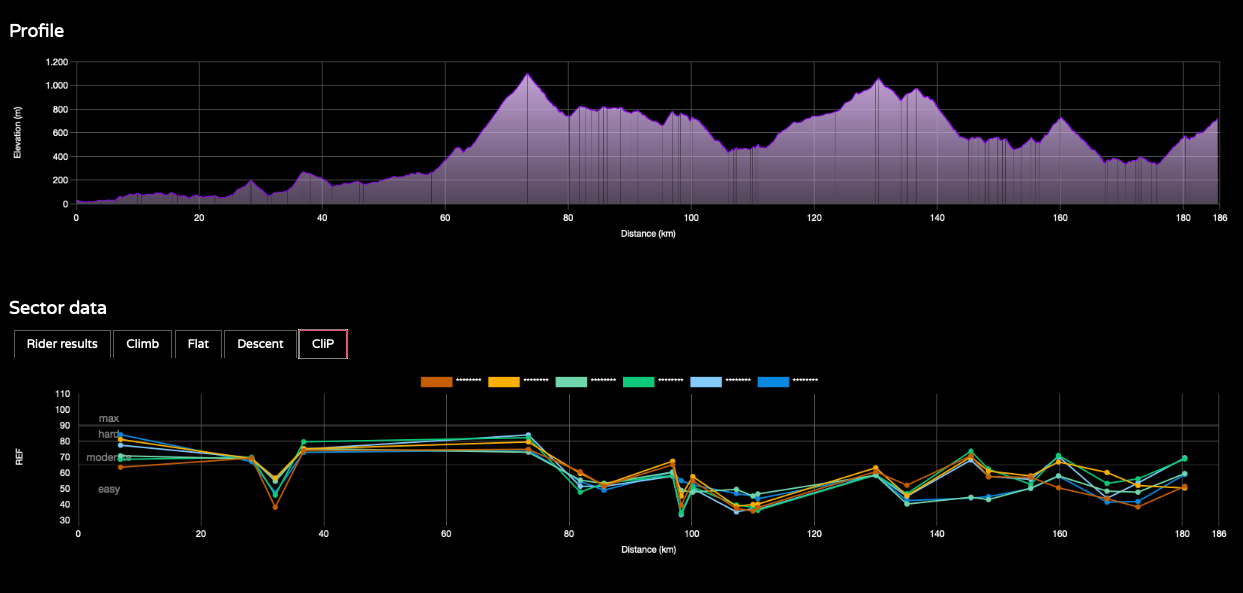The image size is (1243, 593).
Task: Toggle the dark blue legend swatch
Action: coord(773,381)
